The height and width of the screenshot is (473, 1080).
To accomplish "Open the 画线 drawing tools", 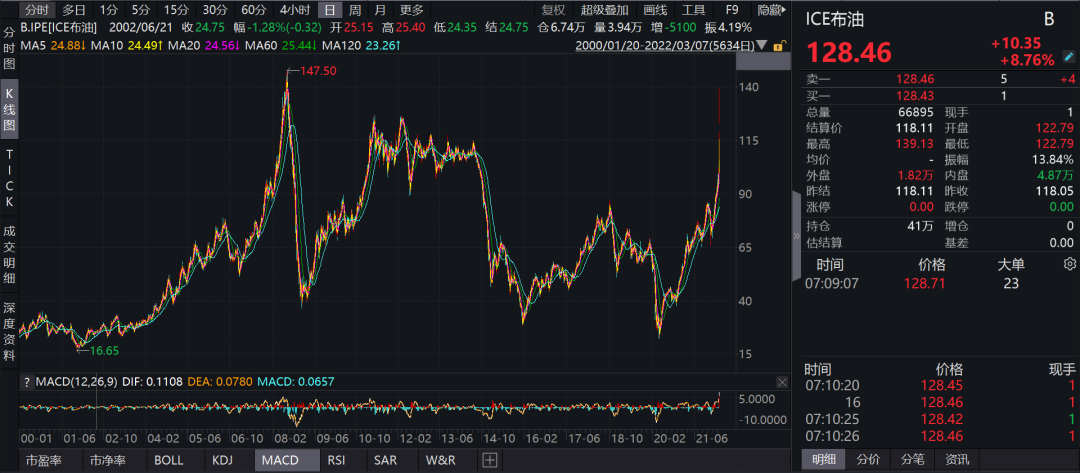I will point(654,10).
